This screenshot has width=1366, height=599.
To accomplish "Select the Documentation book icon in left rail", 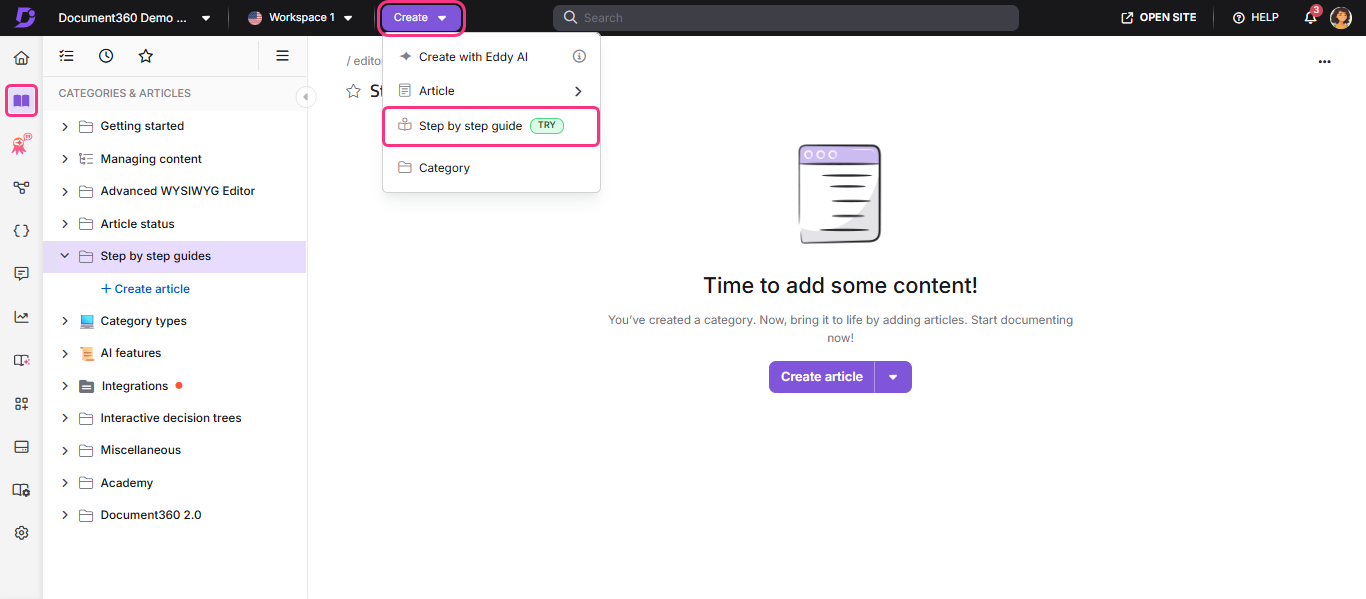I will [21, 101].
